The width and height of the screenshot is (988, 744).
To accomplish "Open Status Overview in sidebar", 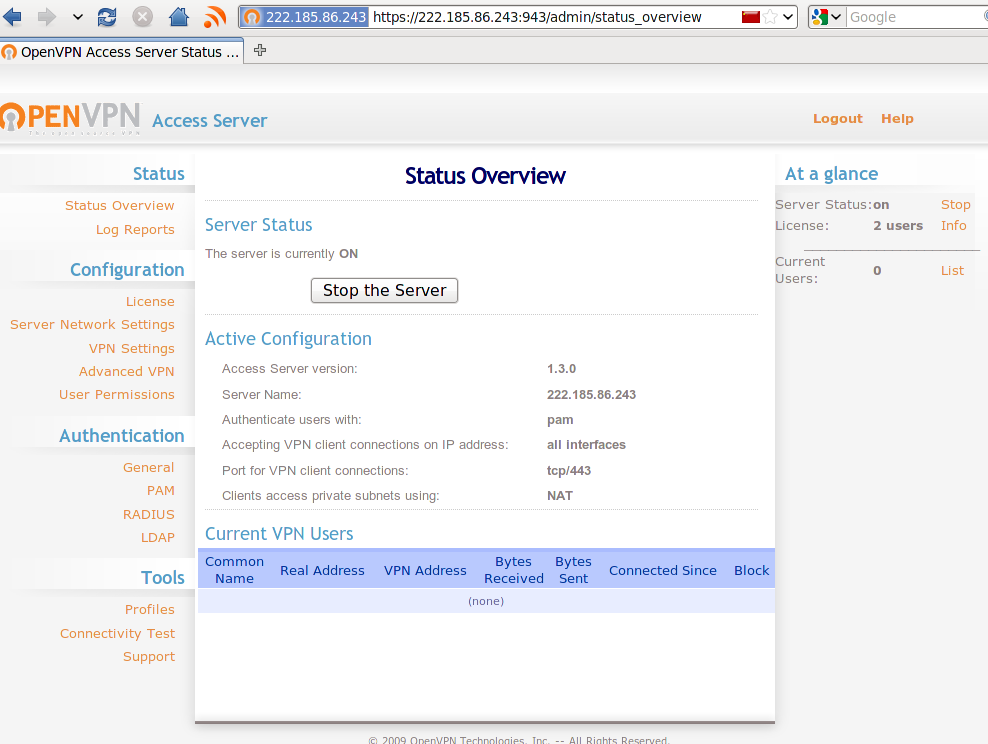I will click(x=120, y=205).
